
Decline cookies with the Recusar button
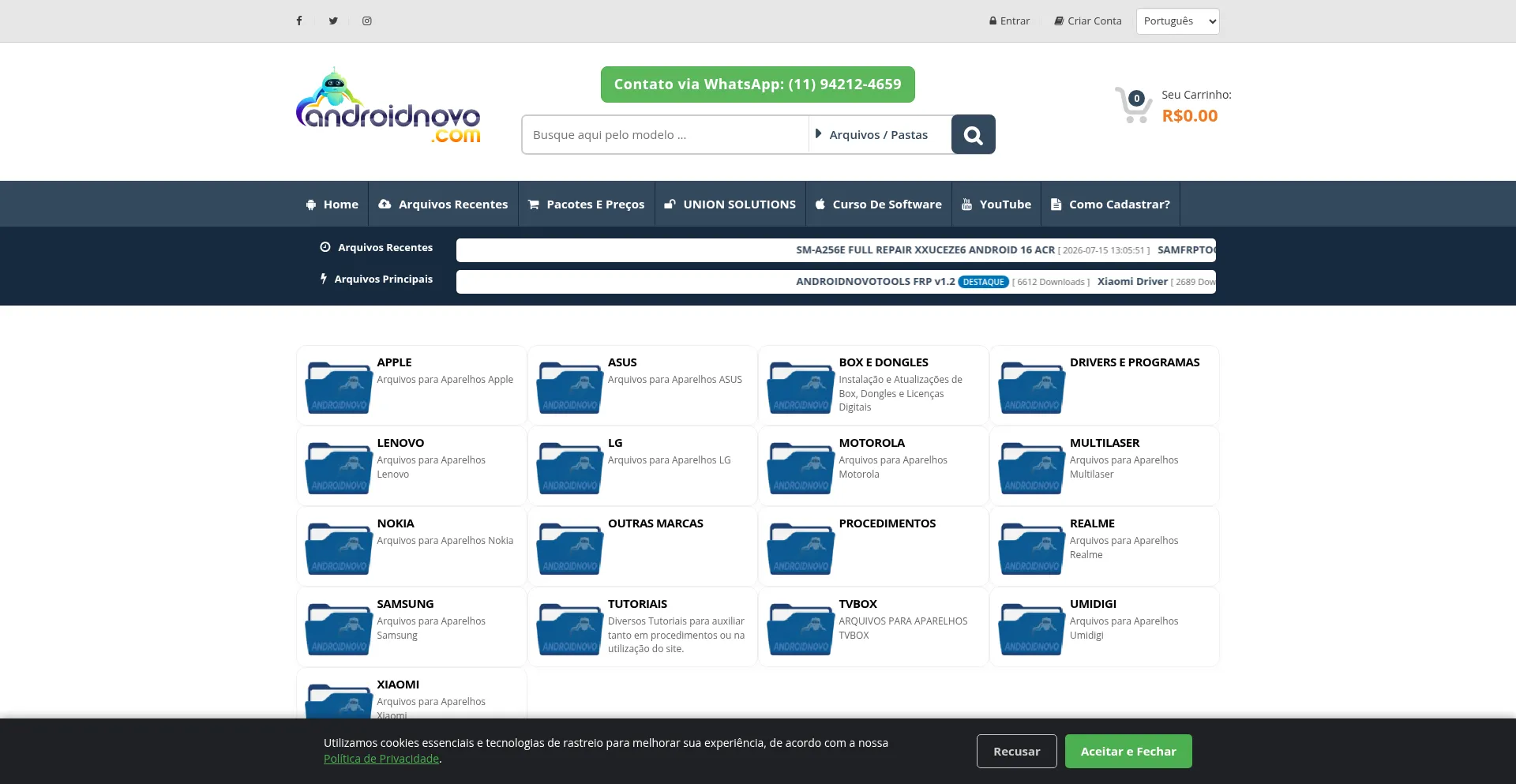pyautogui.click(x=1017, y=752)
